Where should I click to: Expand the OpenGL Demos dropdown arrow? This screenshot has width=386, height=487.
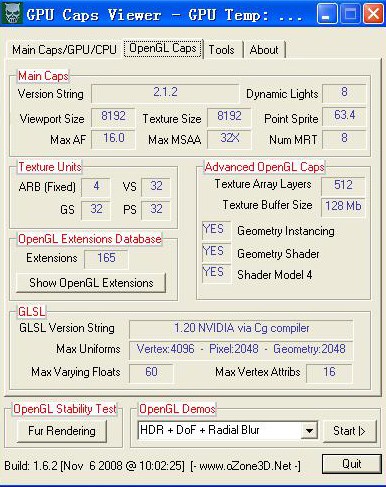(x=309, y=431)
